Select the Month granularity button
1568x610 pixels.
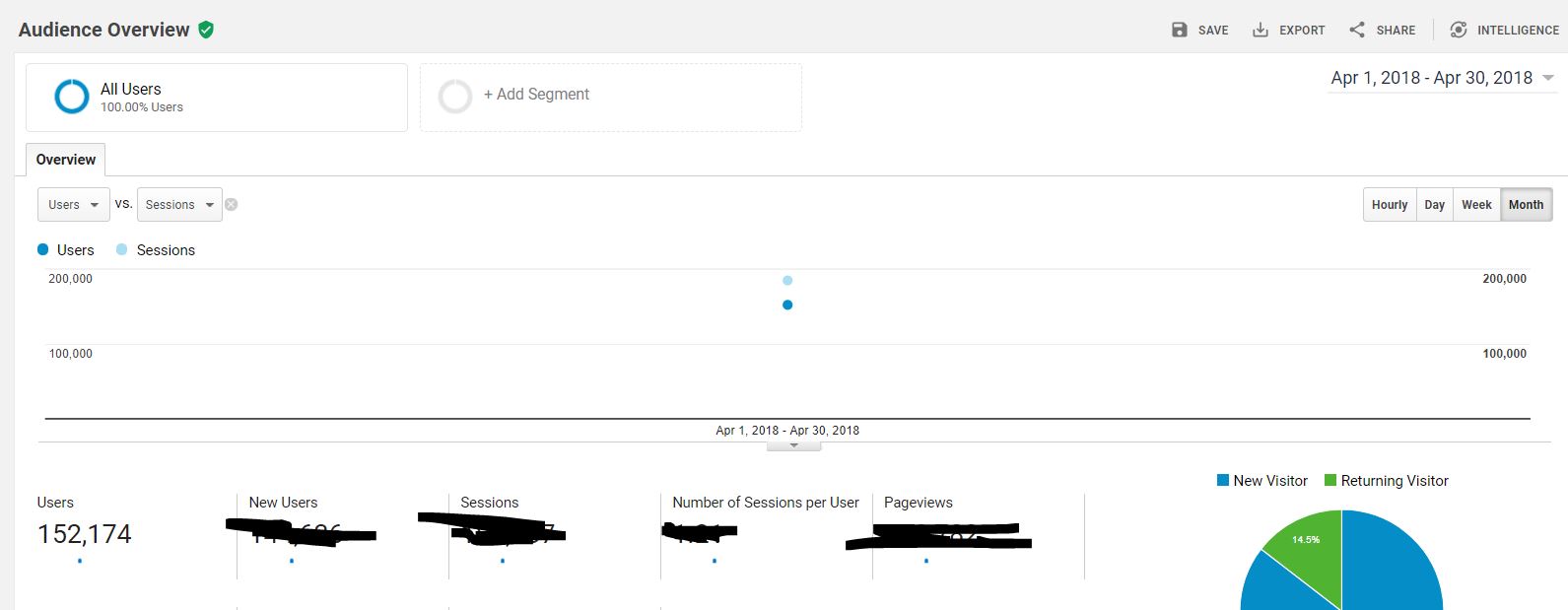click(1526, 205)
